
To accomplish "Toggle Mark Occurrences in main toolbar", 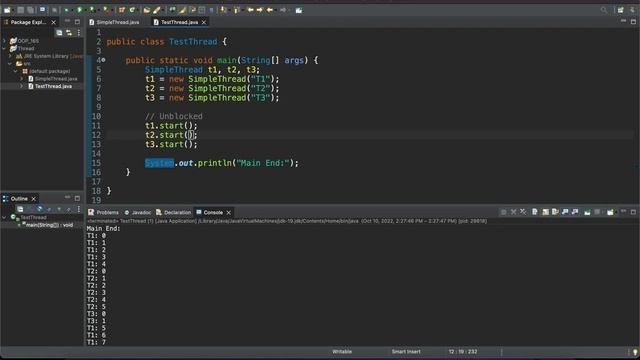I will pos(182,10).
